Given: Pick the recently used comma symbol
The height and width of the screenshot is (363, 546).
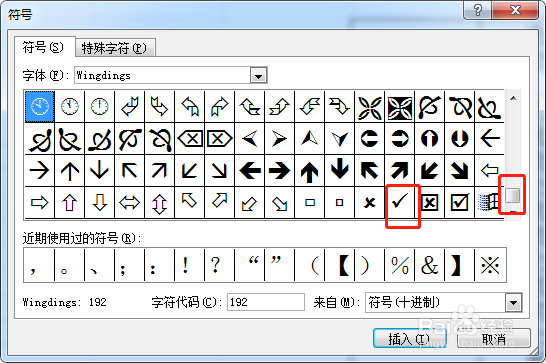Looking at the screenshot, I should 39,265.
